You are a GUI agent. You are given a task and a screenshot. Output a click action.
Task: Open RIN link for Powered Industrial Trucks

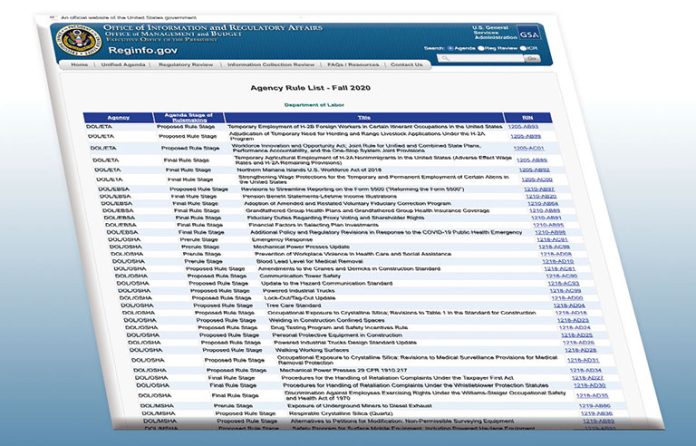tap(565, 291)
